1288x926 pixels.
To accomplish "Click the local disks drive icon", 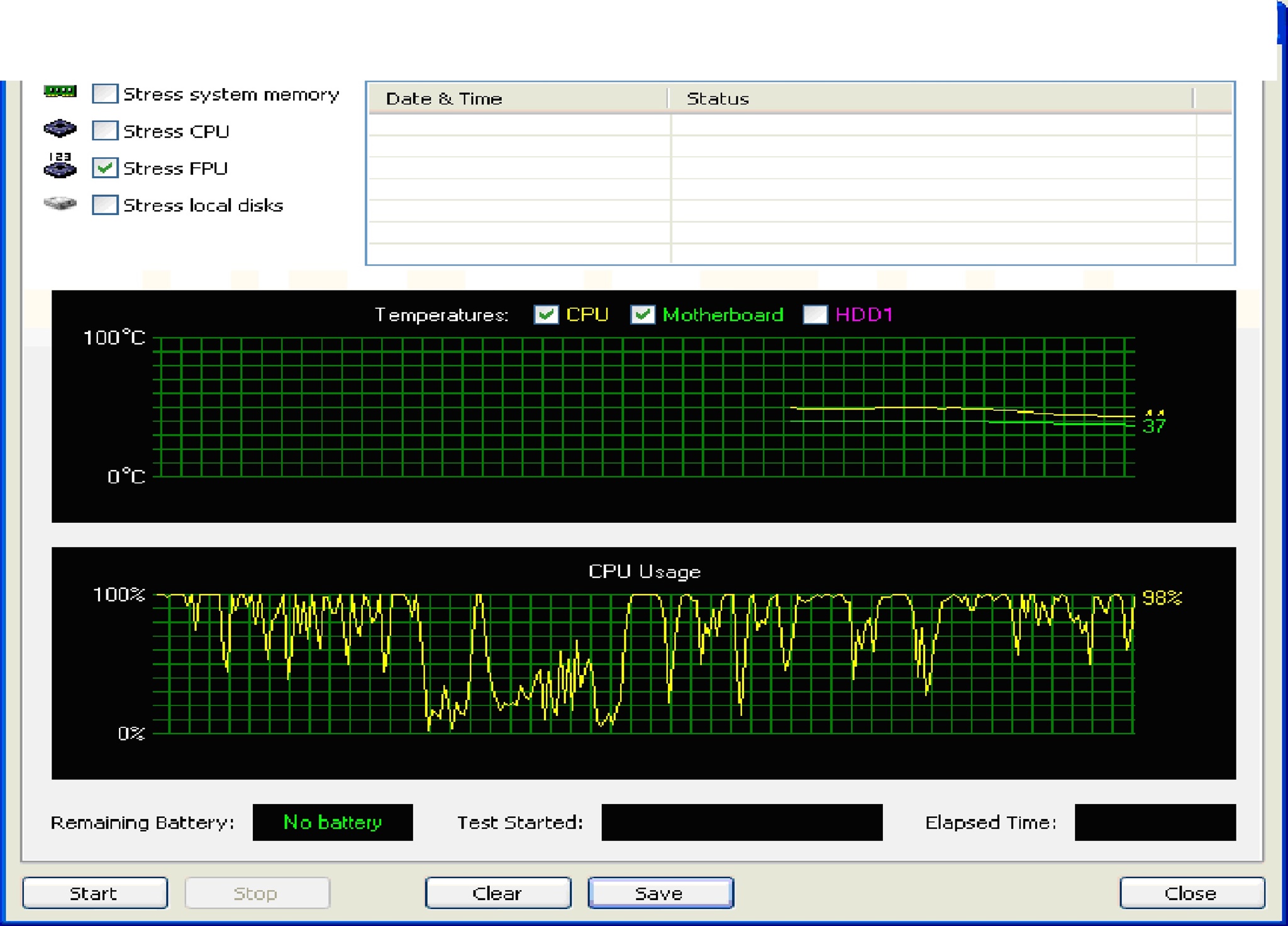I will click(60, 203).
